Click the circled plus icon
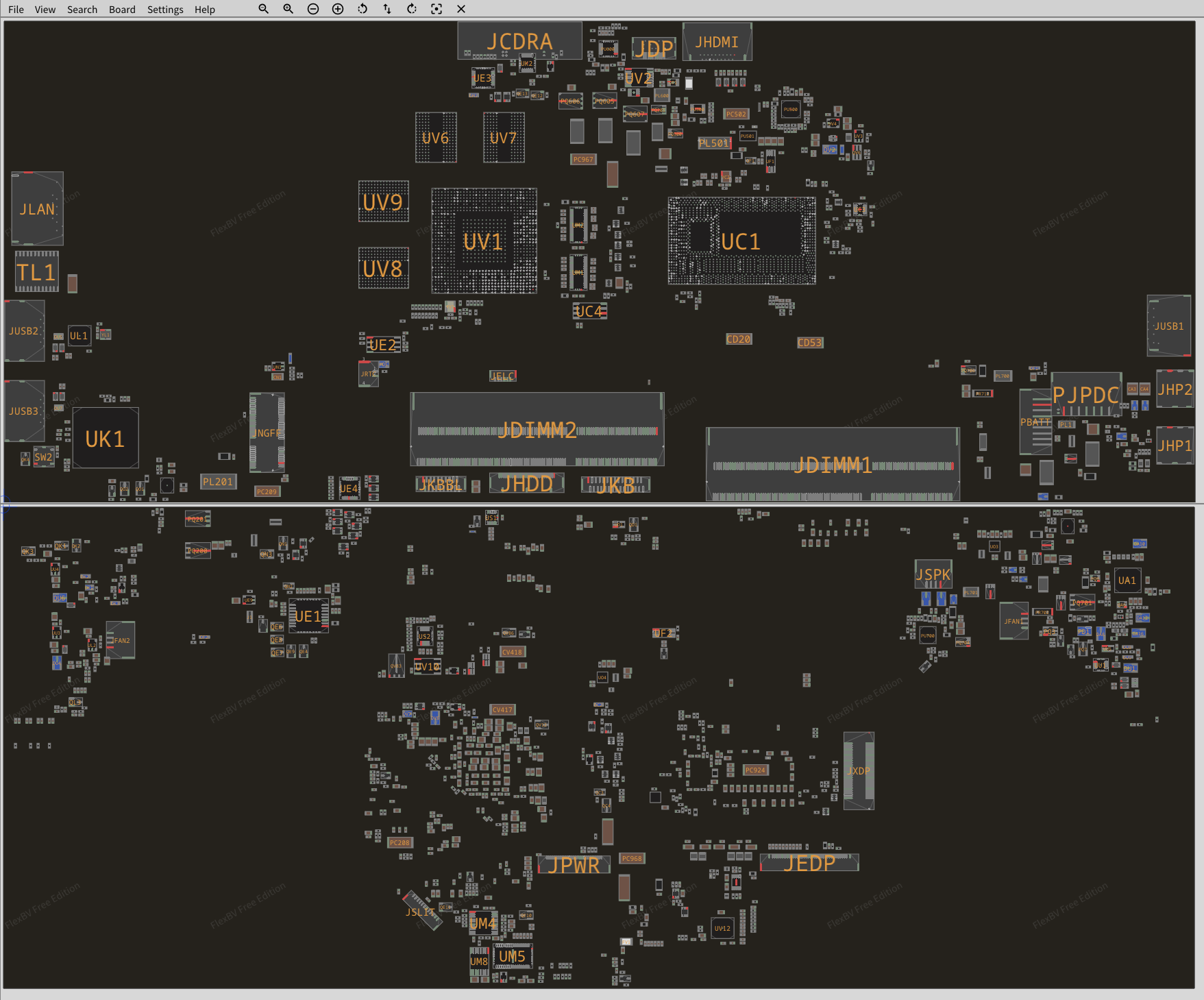This screenshot has width=1204, height=1000. pyautogui.click(x=338, y=9)
